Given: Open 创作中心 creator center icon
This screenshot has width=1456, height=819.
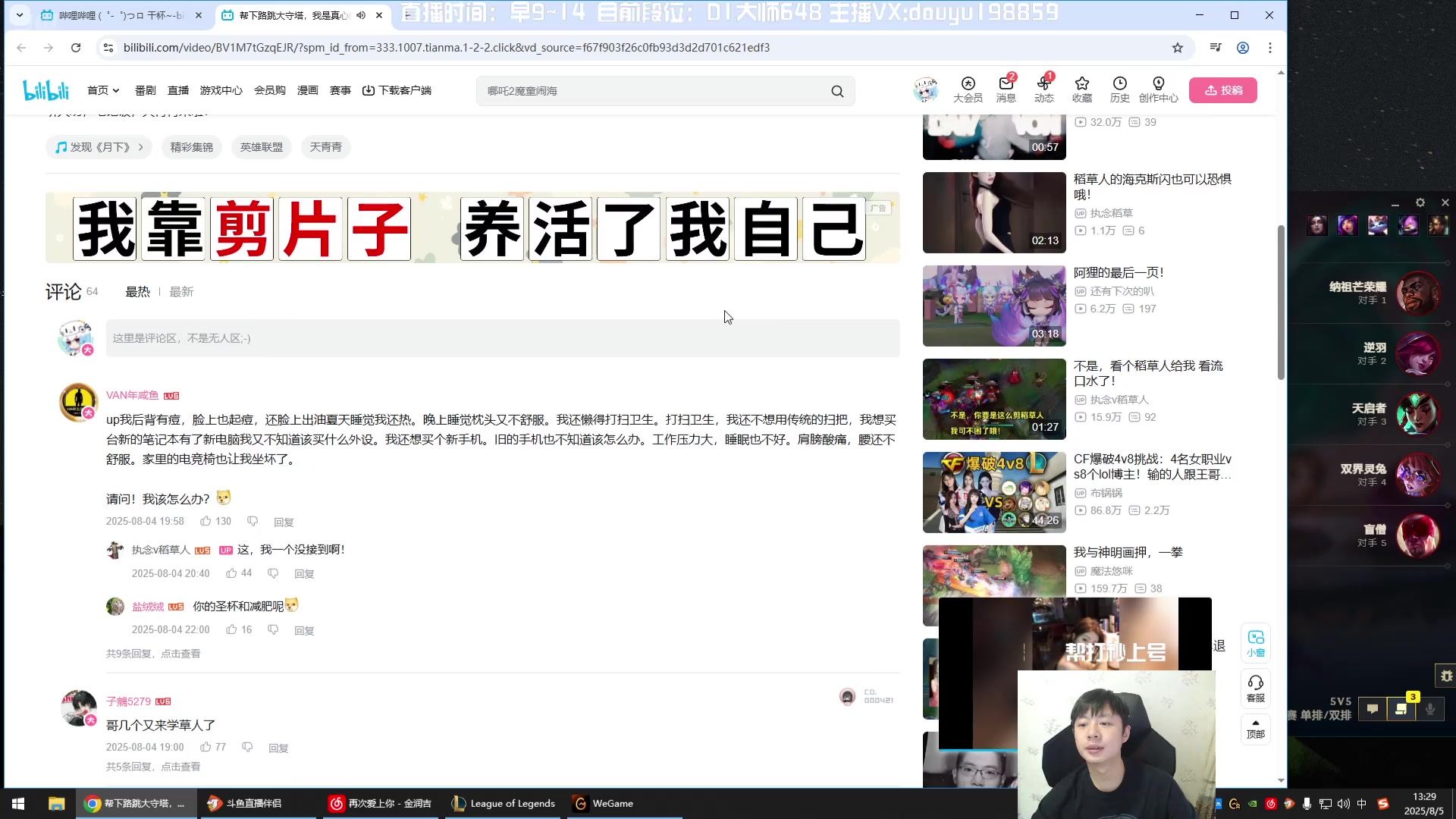Looking at the screenshot, I should (1159, 89).
